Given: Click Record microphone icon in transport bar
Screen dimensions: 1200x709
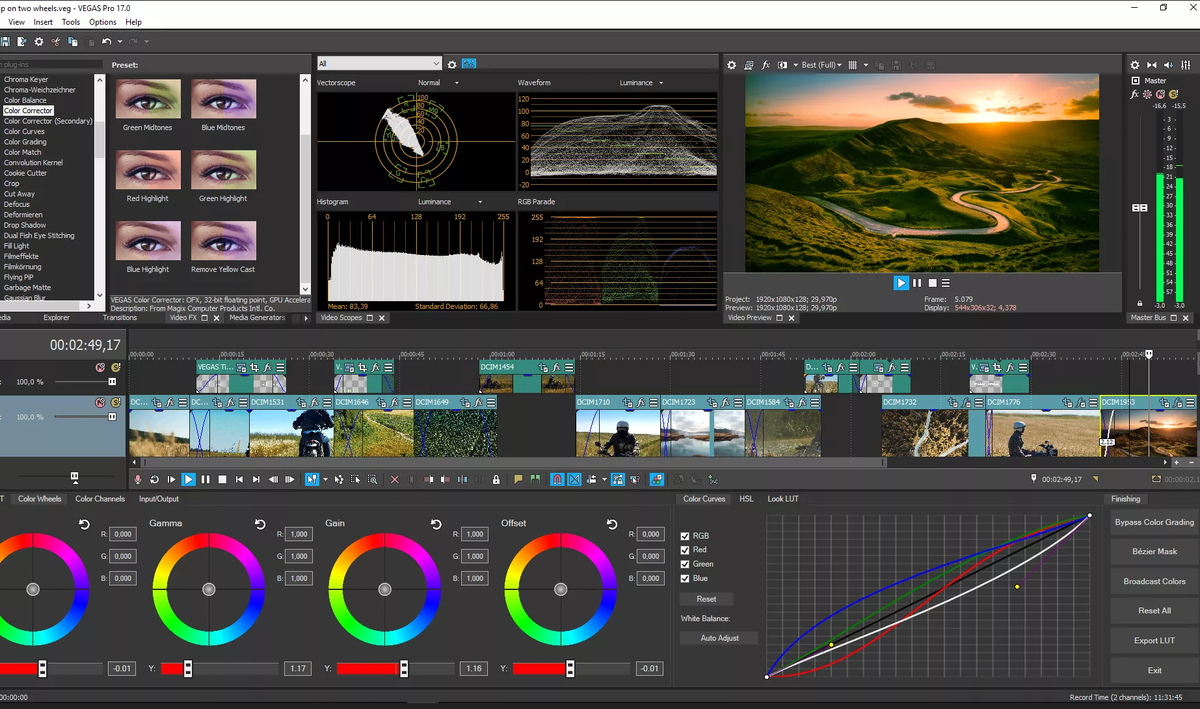Looking at the screenshot, I should click(x=138, y=480).
